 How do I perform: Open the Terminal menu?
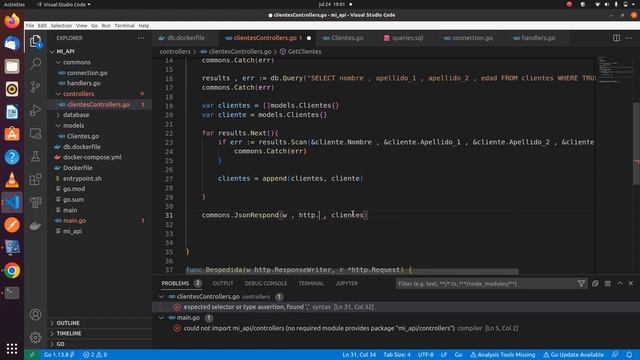pyautogui.click(x=124, y=25)
